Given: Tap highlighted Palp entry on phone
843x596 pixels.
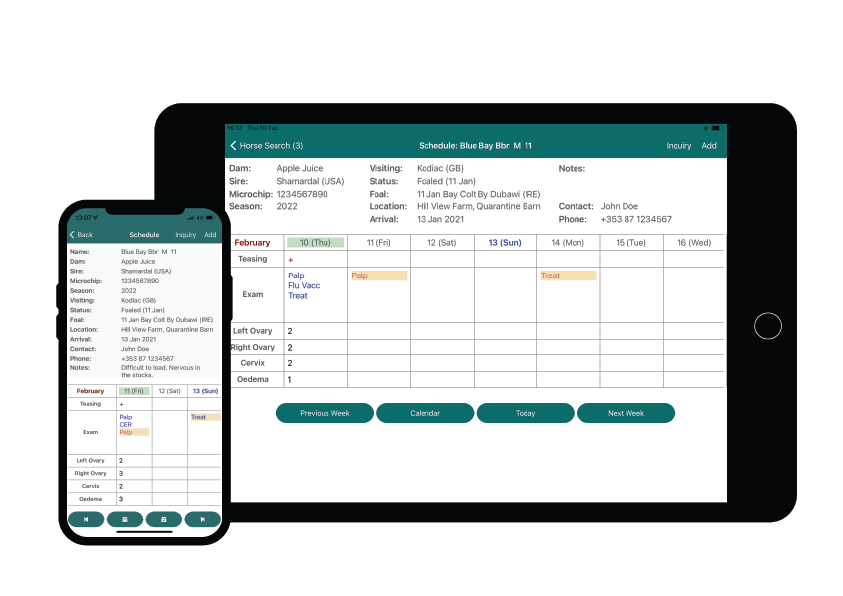Looking at the screenshot, I should 134,432.
